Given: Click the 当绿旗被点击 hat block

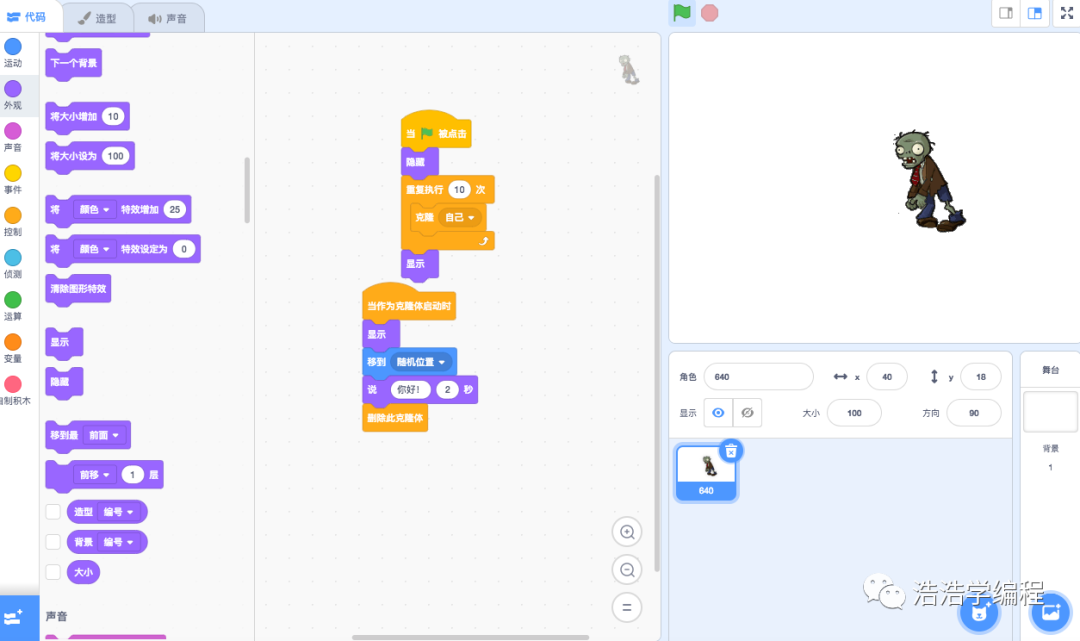Looking at the screenshot, I should click(x=436, y=130).
